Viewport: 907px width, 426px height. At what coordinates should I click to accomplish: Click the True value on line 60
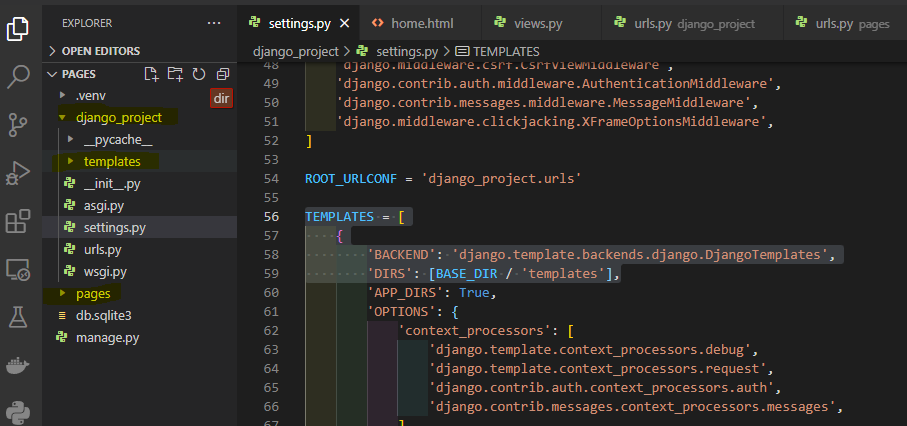(x=474, y=293)
